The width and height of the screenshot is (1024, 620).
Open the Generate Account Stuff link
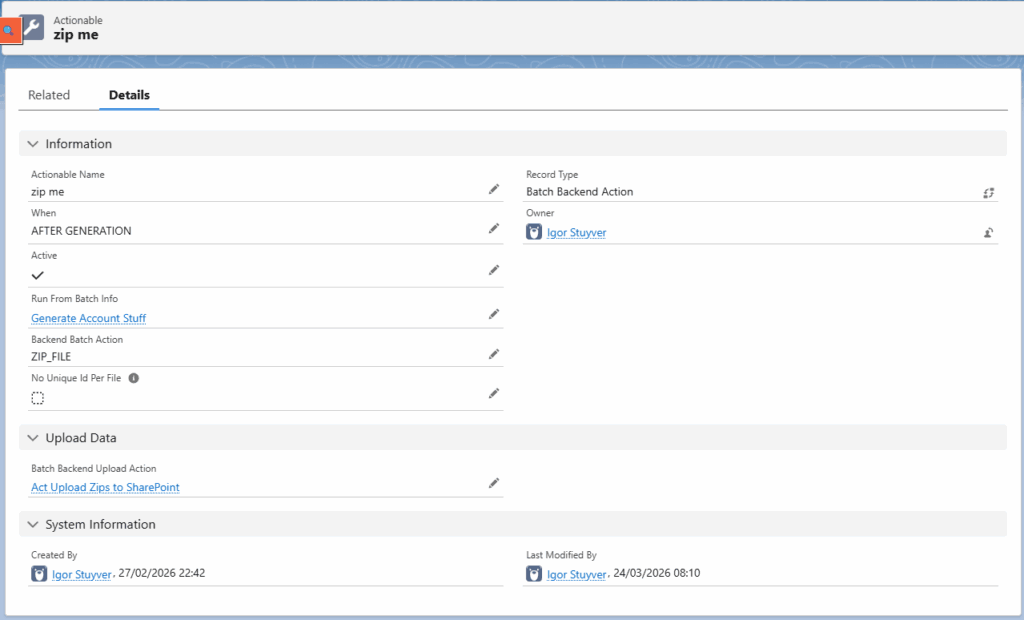click(x=89, y=318)
